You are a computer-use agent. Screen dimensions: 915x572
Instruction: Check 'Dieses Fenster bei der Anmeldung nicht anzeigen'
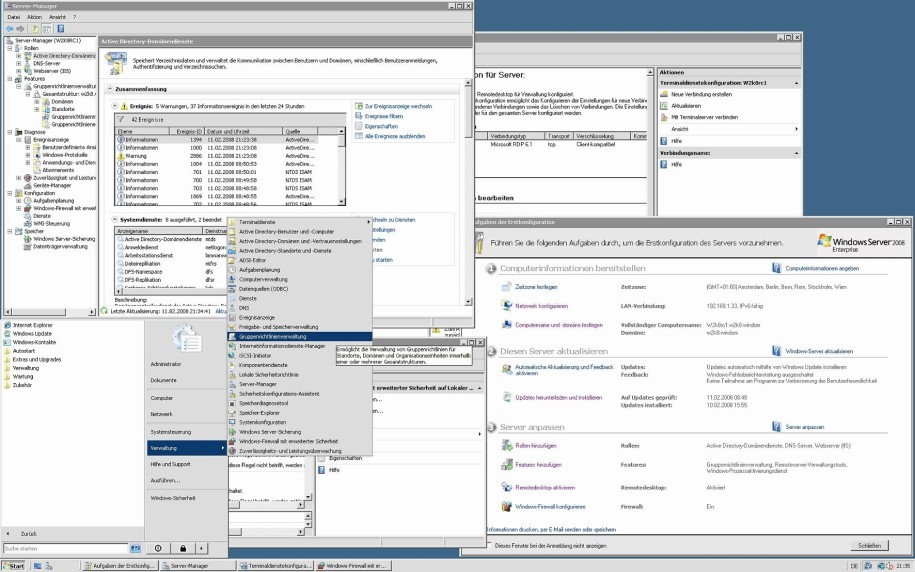(490, 546)
